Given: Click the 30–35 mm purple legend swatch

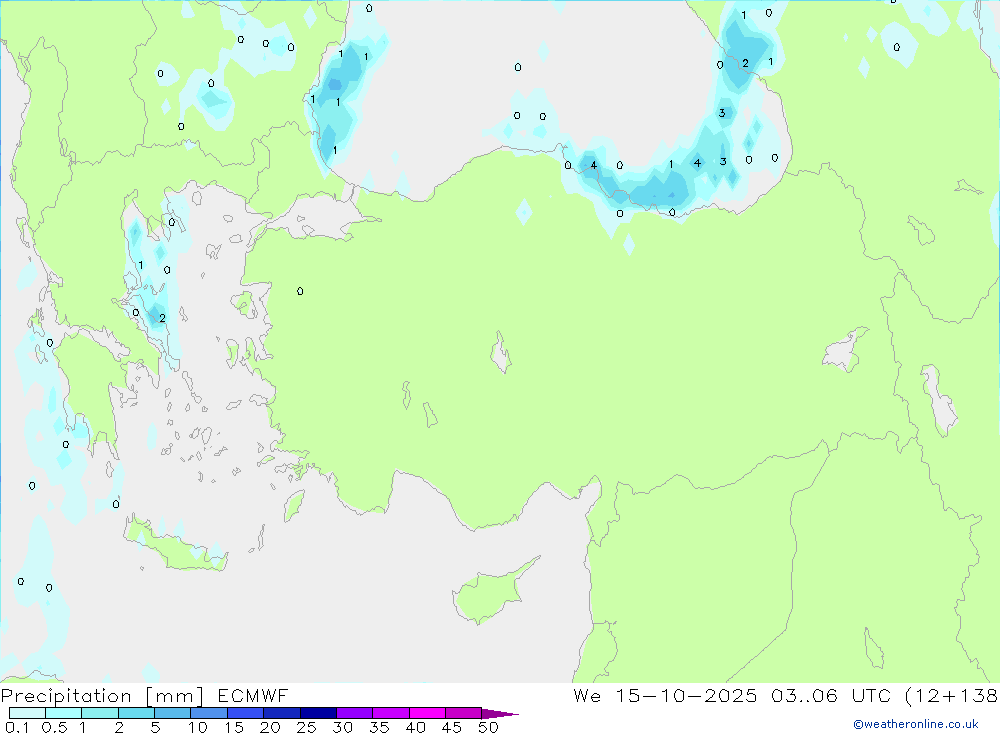Looking at the screenshot, I should coord(354,713).
